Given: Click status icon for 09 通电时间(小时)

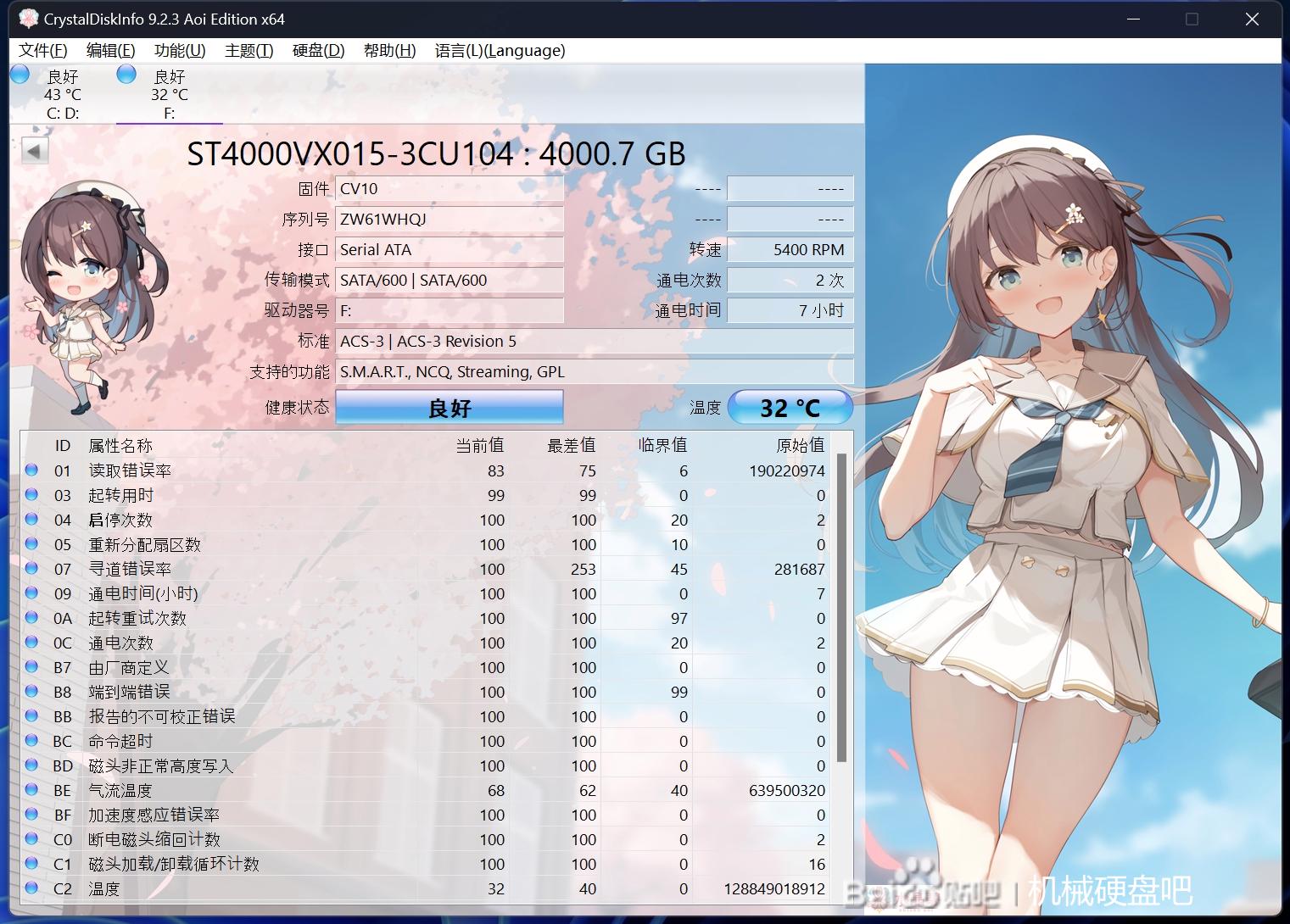Looking at the screenshot, I should click(31, 593).
